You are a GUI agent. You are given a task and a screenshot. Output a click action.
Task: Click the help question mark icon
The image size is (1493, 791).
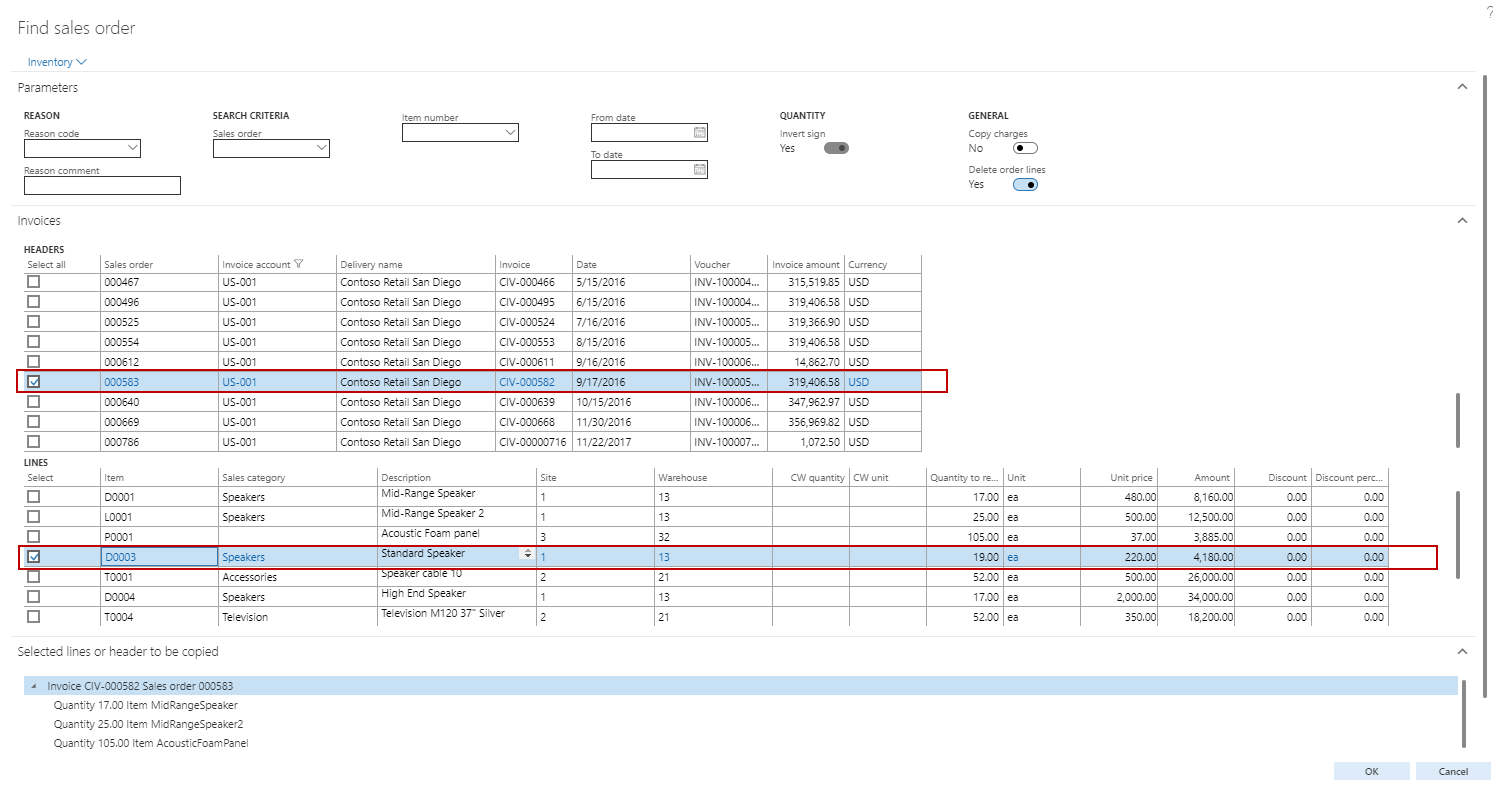click(x=1488, y=11)
